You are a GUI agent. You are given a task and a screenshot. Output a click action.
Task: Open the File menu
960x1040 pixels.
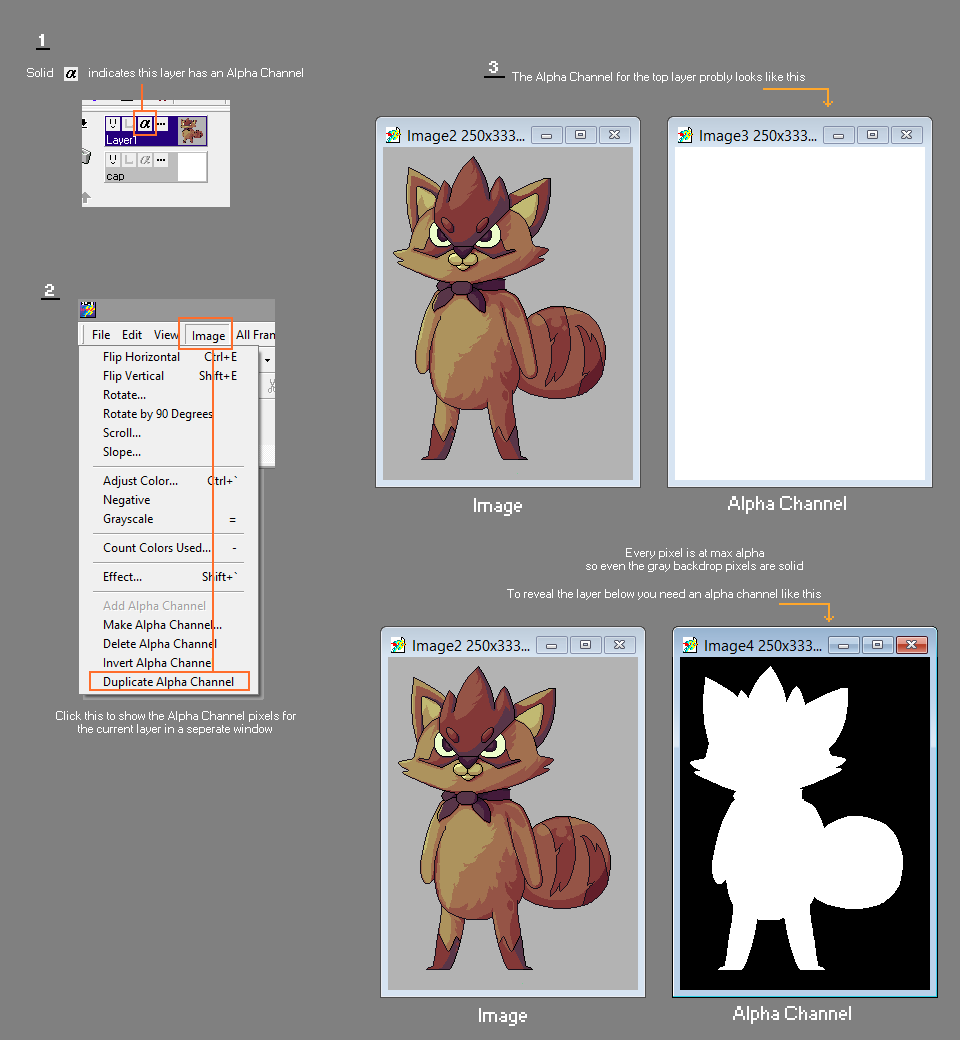click(101, 335)
